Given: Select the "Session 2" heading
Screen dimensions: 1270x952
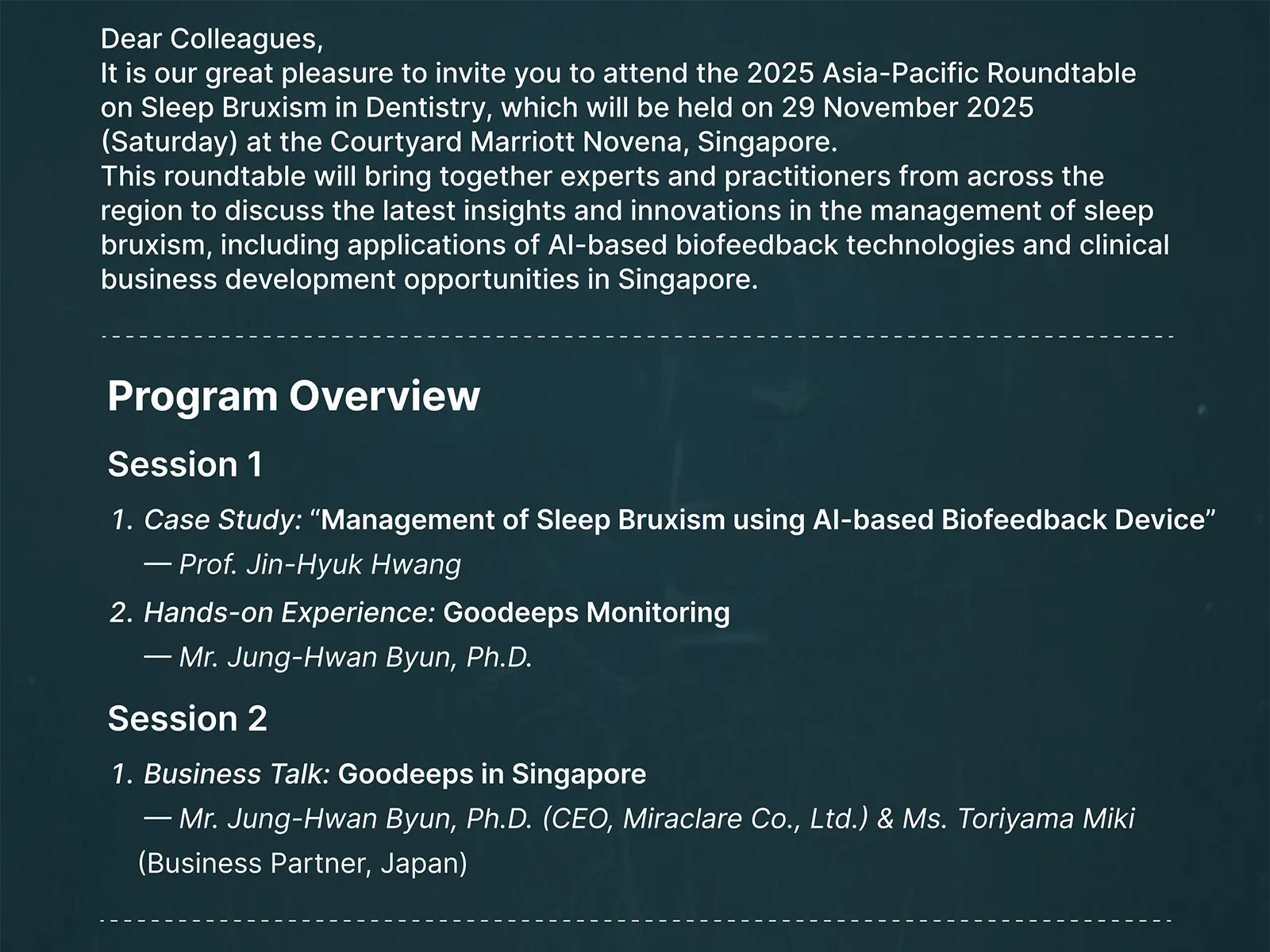Looking at the screenshot, I should pyautogui.click(x=187, y=719).
